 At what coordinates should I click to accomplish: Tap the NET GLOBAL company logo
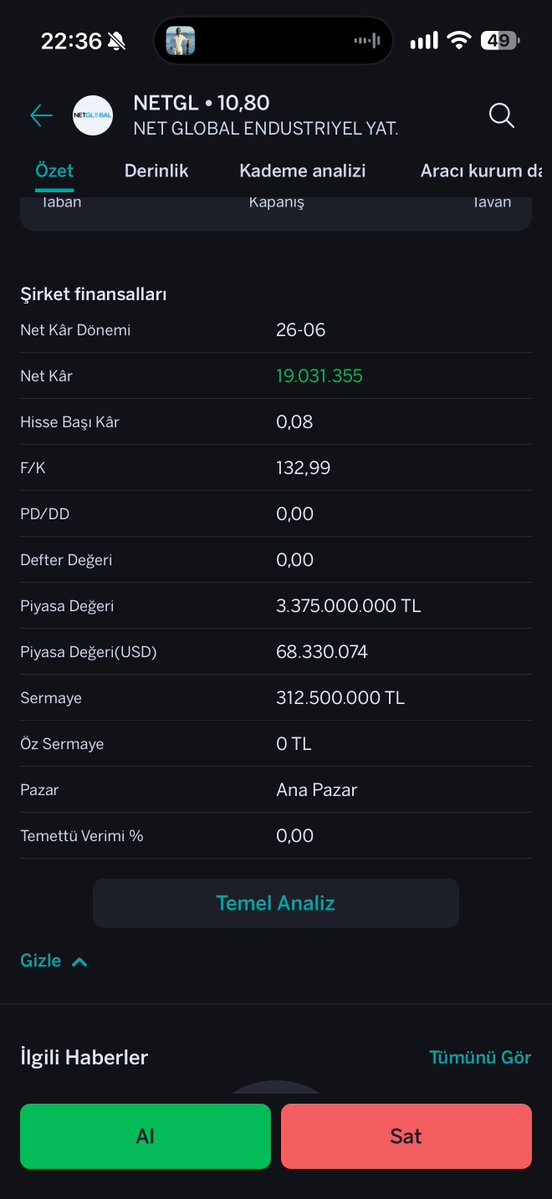pos(93,115)
